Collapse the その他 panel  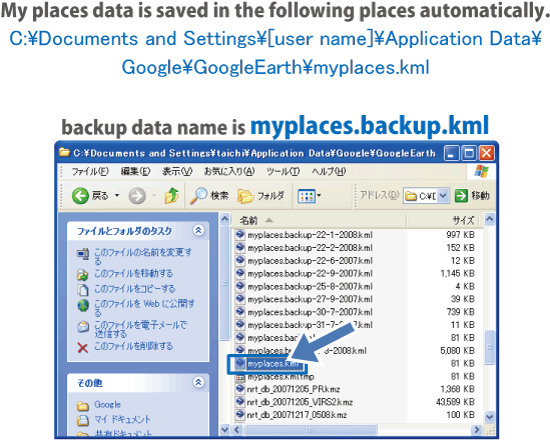pyautogui.click(x=199, y=382)
